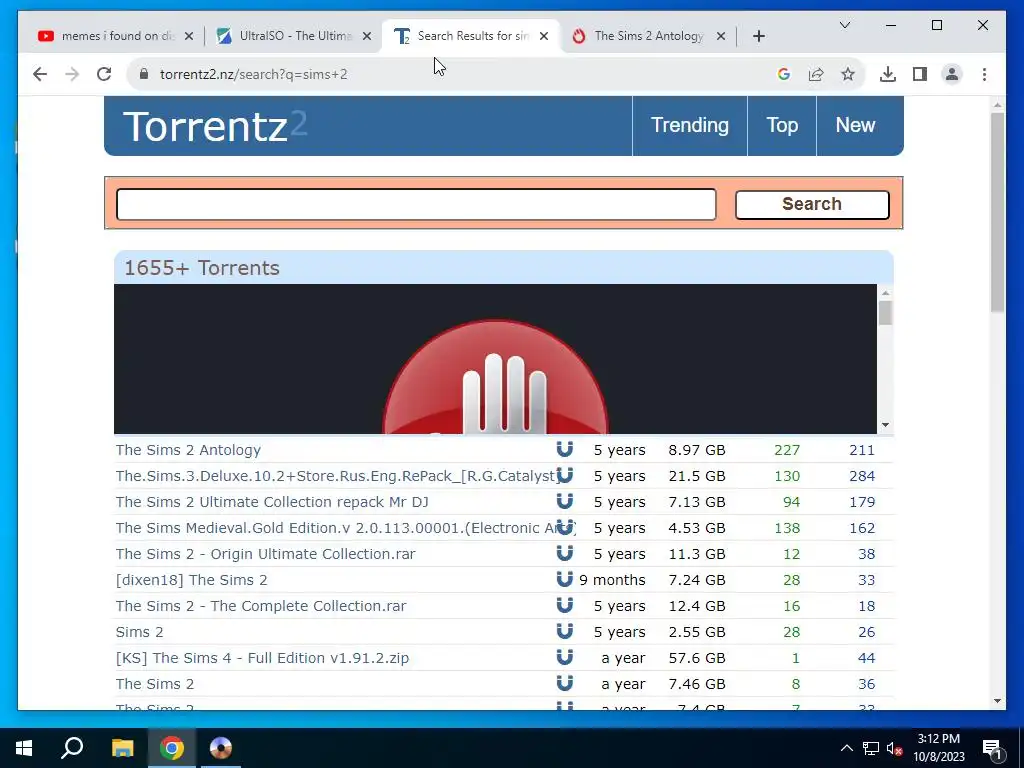The height and width of the screenshot is (768, 1024).
Task: Toggle the browser side panel
Action: 920,74
